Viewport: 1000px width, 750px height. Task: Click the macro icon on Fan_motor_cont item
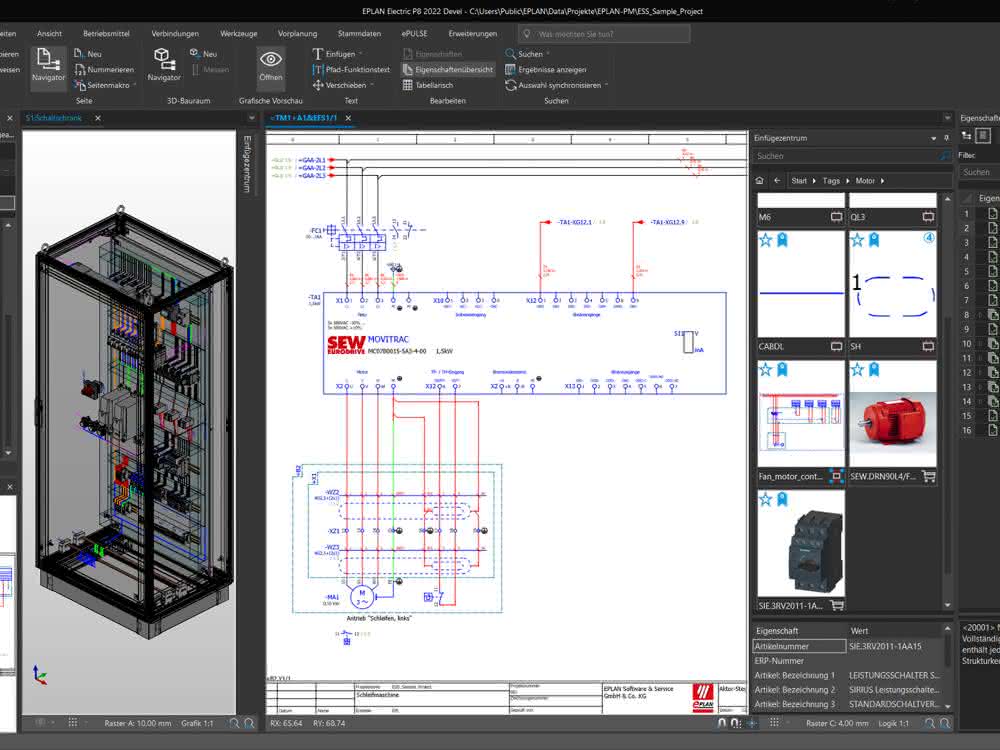[x=836, y=476]
